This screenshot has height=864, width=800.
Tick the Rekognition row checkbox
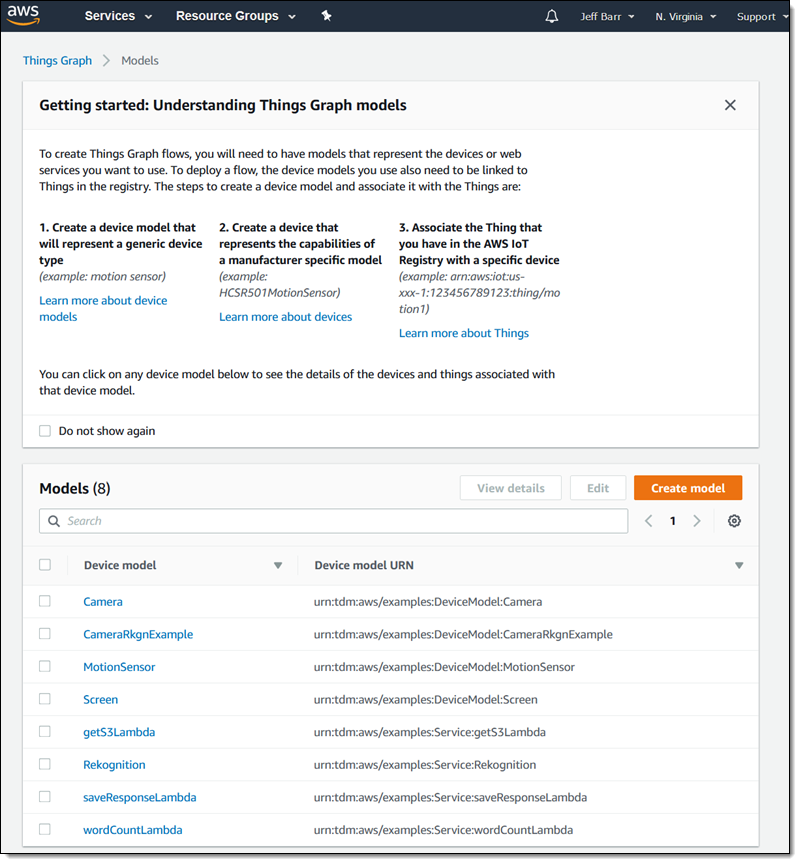coord(45,764)
